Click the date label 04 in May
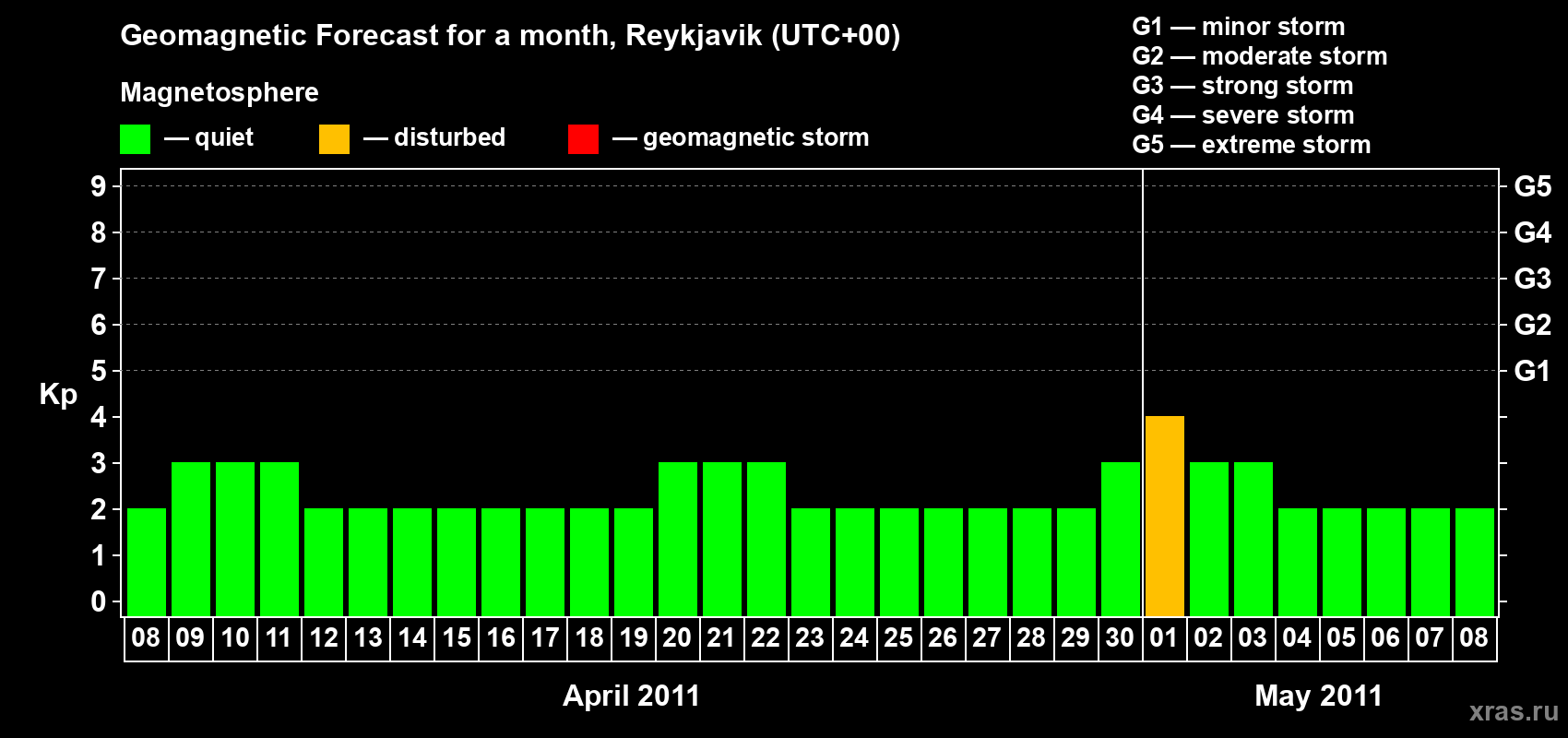 click(x=1297, y=637)
